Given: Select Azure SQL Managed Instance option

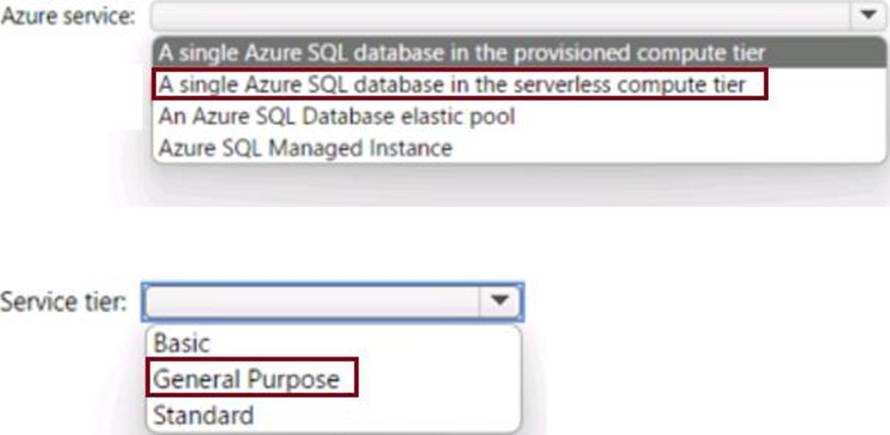Looking at the screenshot, I should [x=519, y=148].
